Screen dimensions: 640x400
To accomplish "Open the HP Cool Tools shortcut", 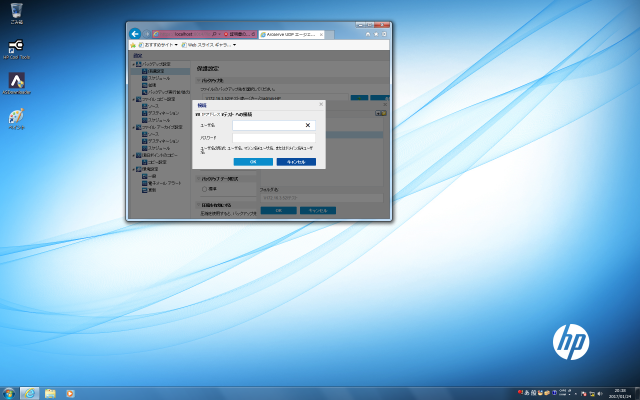I will (x=16, y=47).
